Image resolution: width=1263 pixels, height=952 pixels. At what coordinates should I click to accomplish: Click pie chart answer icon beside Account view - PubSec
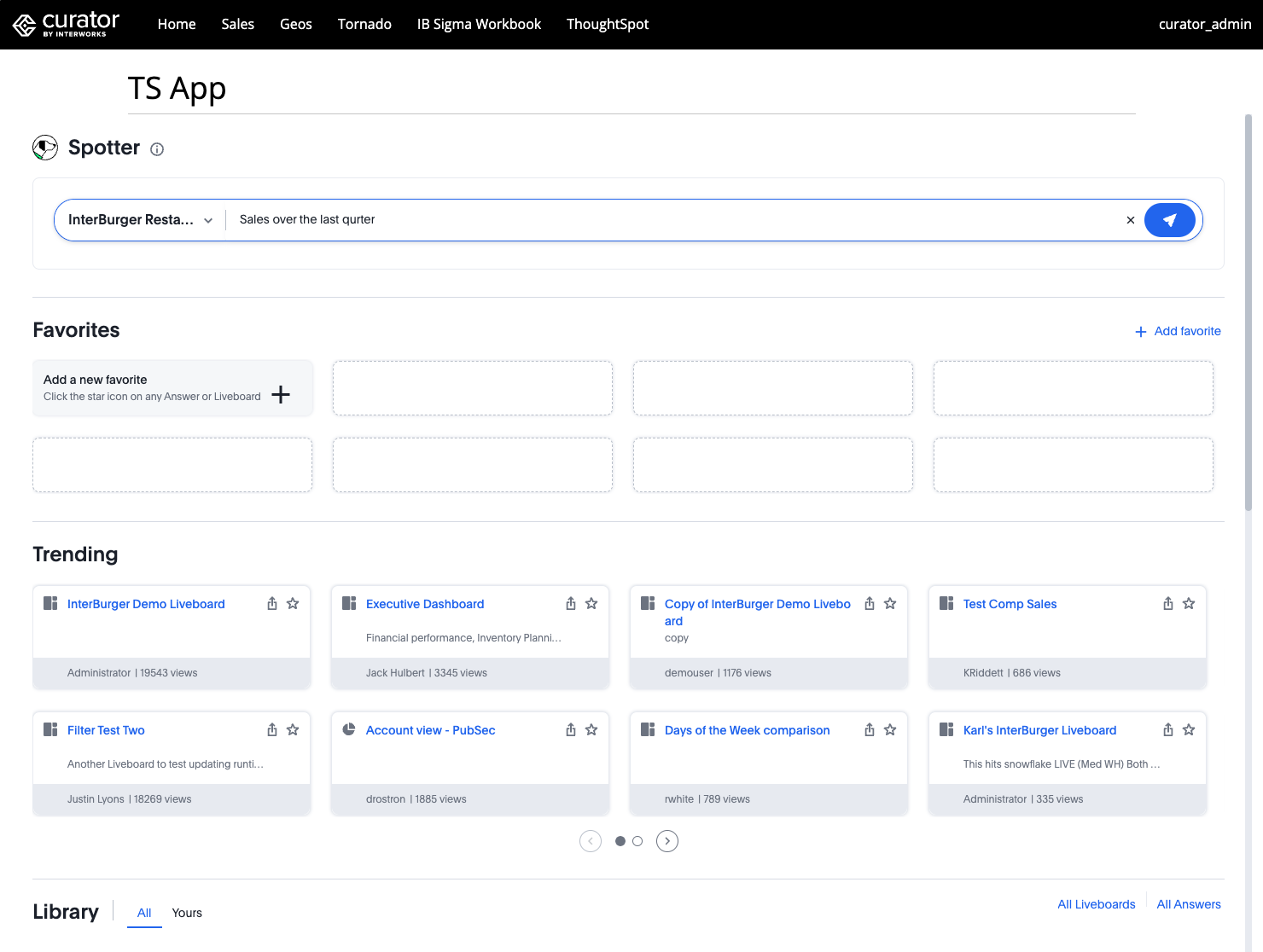coord(349,729)
